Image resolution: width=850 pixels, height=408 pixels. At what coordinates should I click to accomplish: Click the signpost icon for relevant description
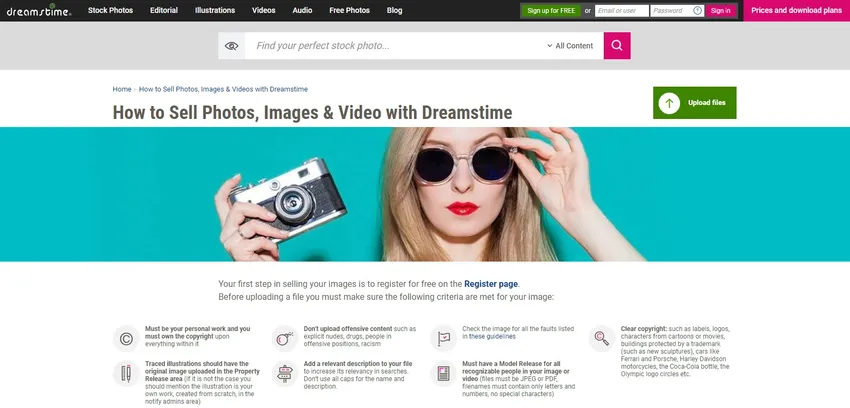tap(285, 374)
